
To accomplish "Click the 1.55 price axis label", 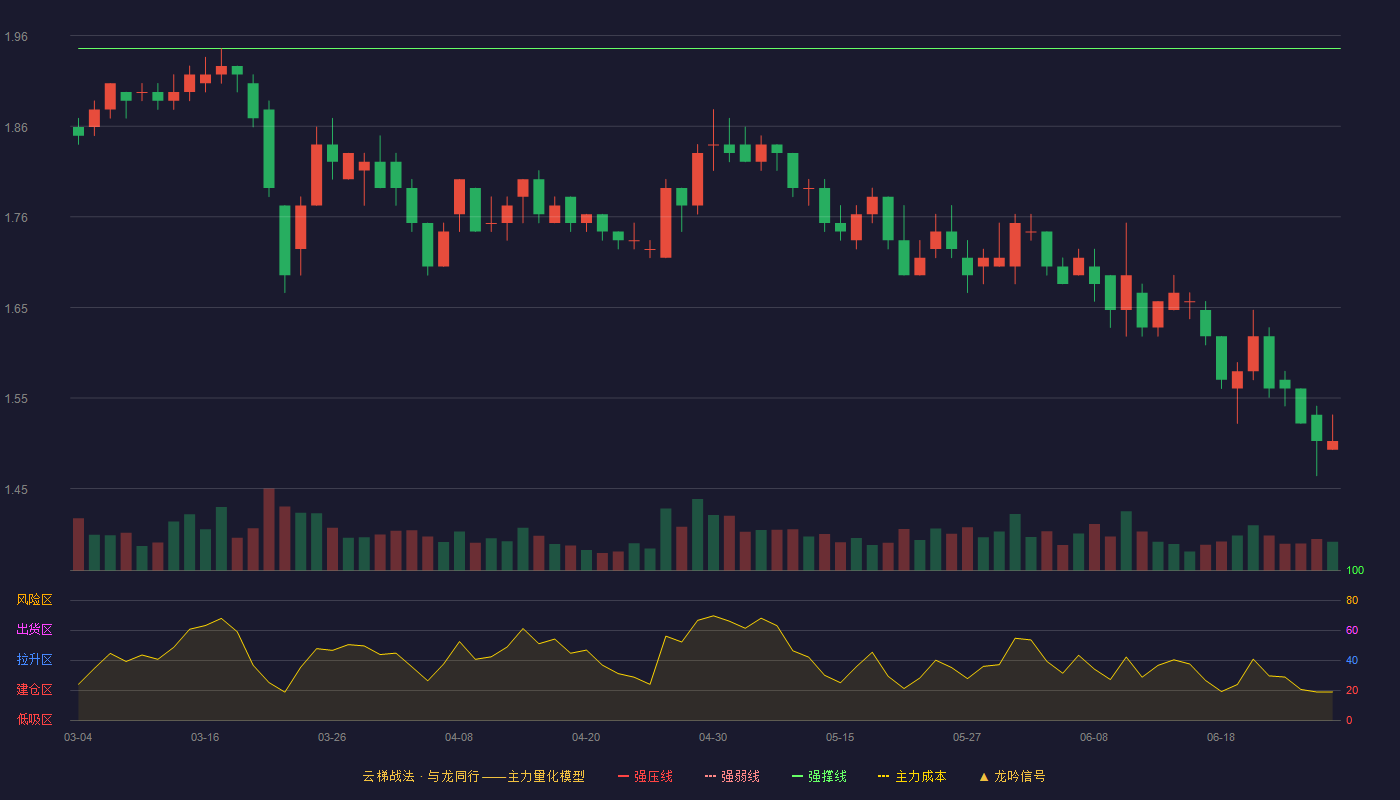I will [16, 399].
